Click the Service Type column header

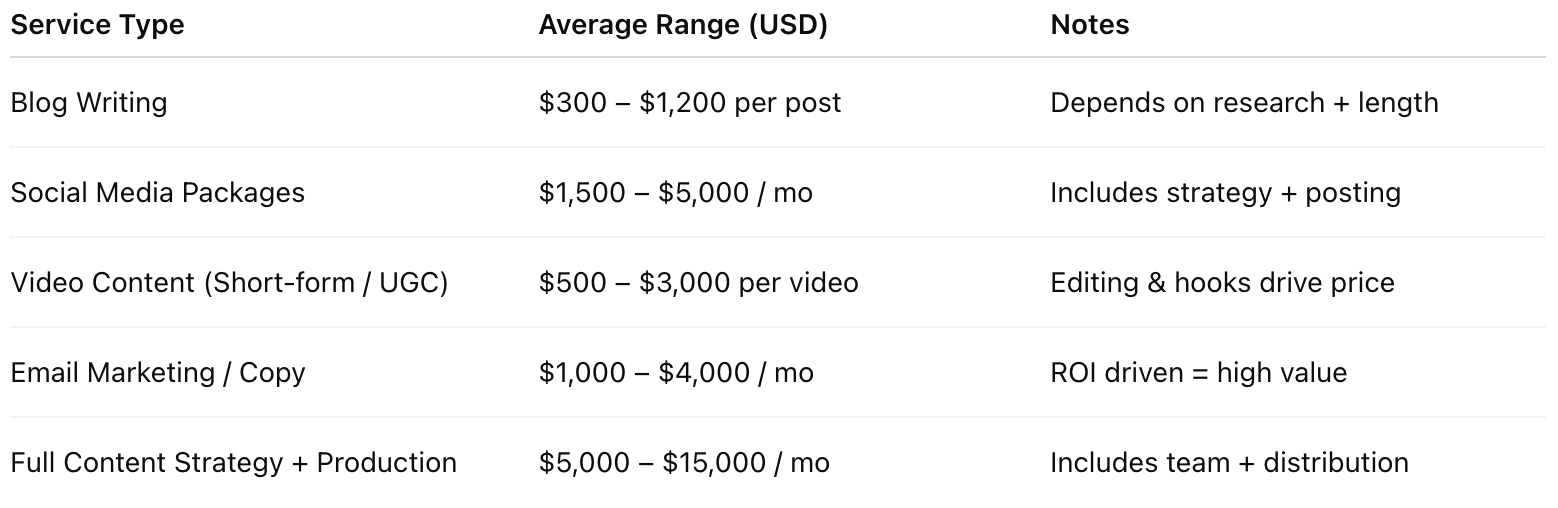97,25
